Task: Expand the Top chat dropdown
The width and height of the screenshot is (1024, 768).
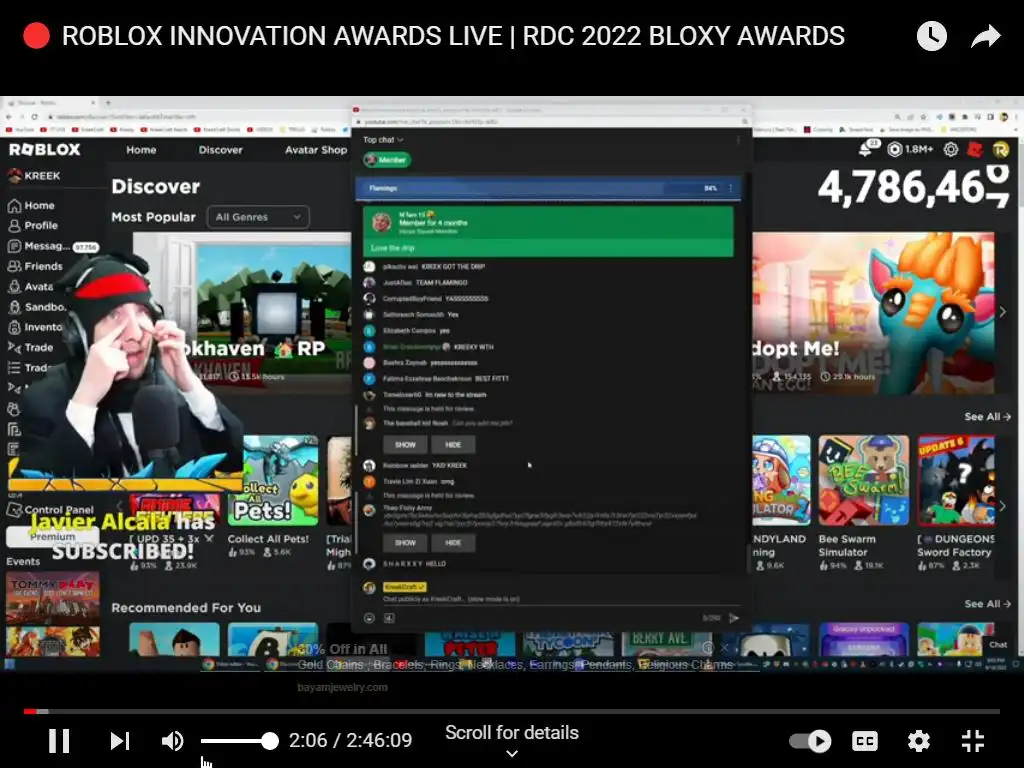Action: [383, 140]
